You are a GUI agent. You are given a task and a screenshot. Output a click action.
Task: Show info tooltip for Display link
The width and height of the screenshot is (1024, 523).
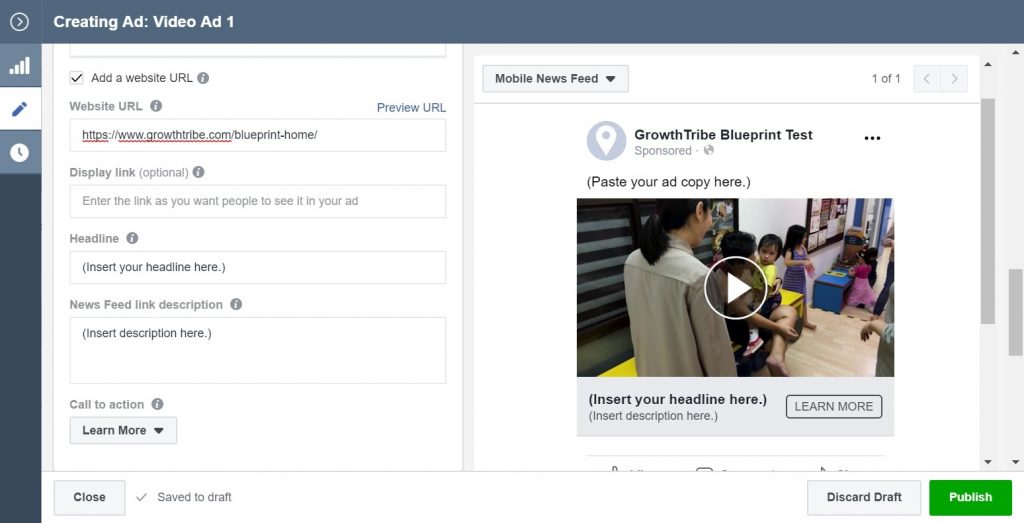point(199,172)
